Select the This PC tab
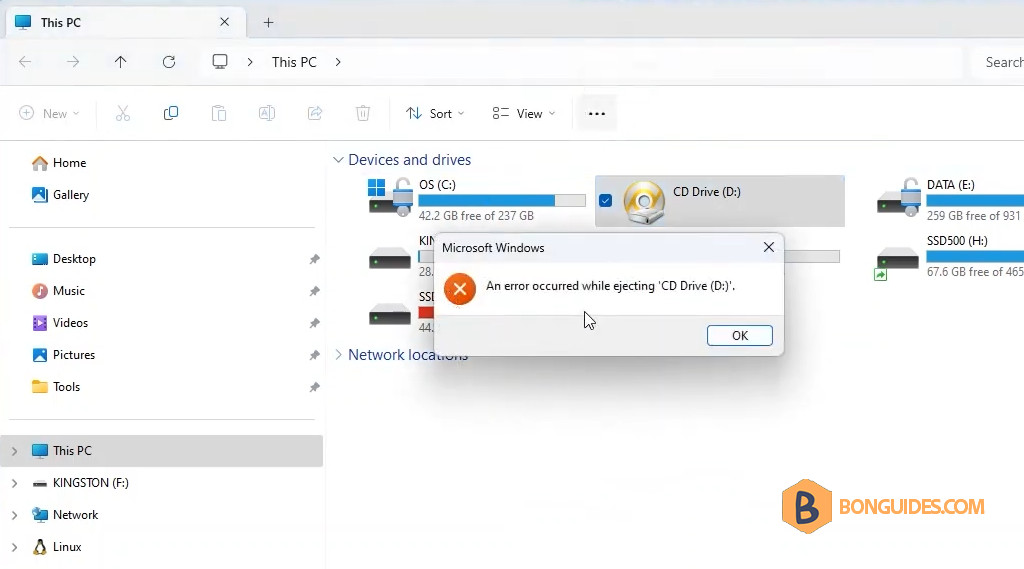This screenshot has height=569, width=1024. pyautogui.click(x=125, y=23)
